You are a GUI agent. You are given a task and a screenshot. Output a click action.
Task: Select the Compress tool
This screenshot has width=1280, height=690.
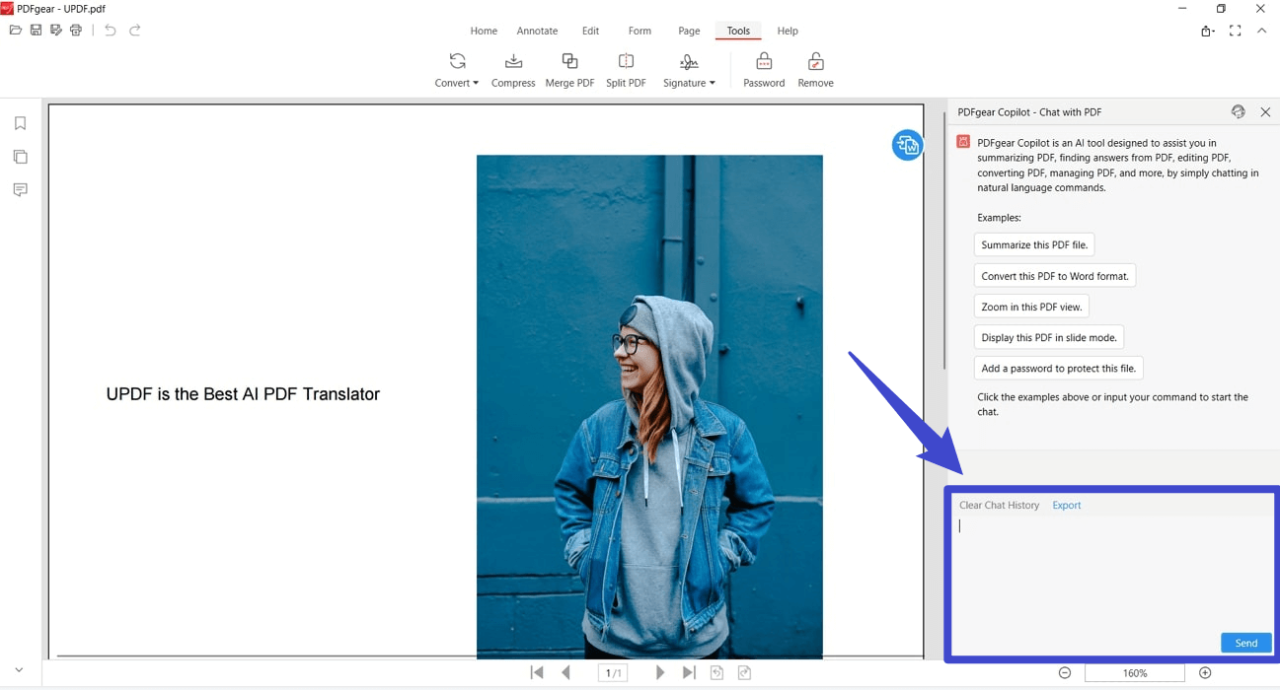click(x=513, y=68)
